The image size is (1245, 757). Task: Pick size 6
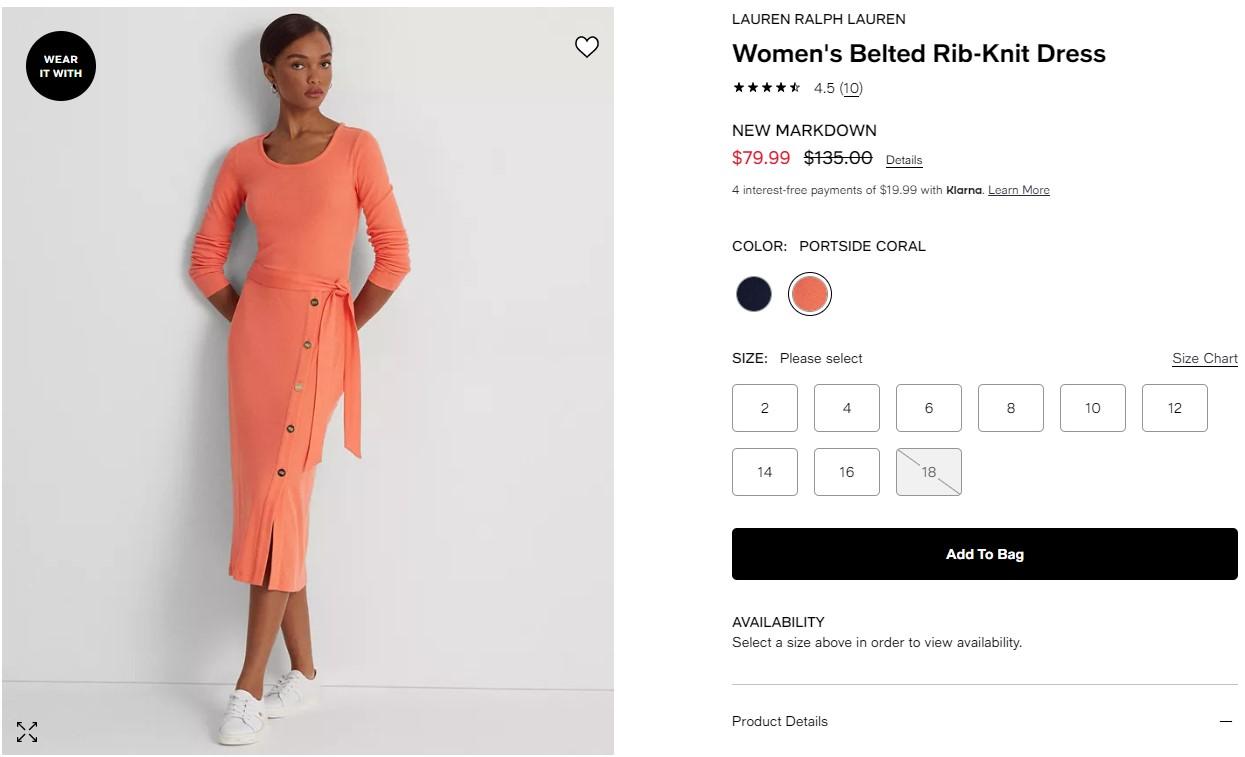tap(929, 408)
